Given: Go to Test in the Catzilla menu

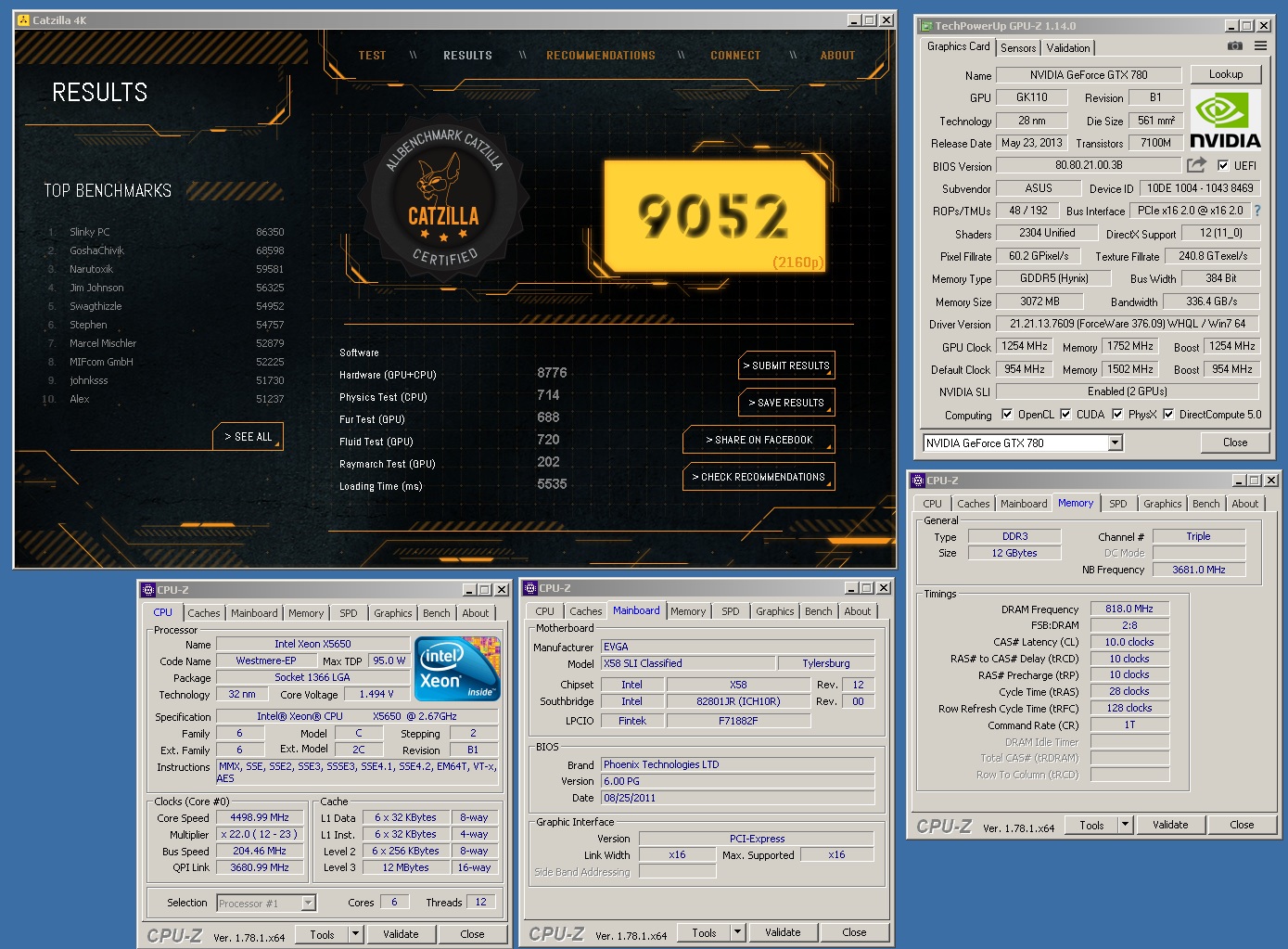Looking at the screenshot, I should tap(372, 56).
